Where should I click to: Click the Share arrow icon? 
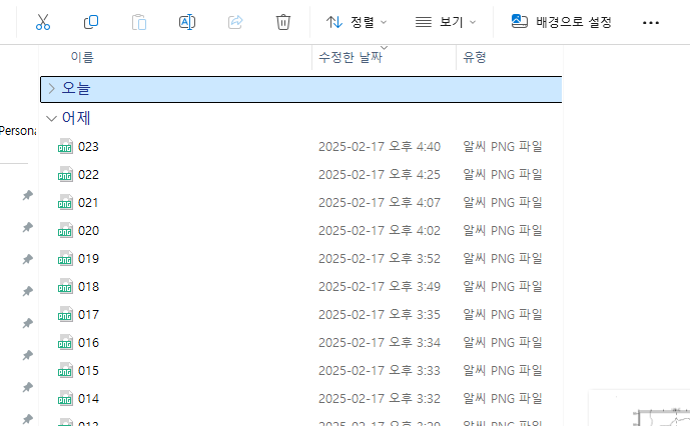pos(235,22)
